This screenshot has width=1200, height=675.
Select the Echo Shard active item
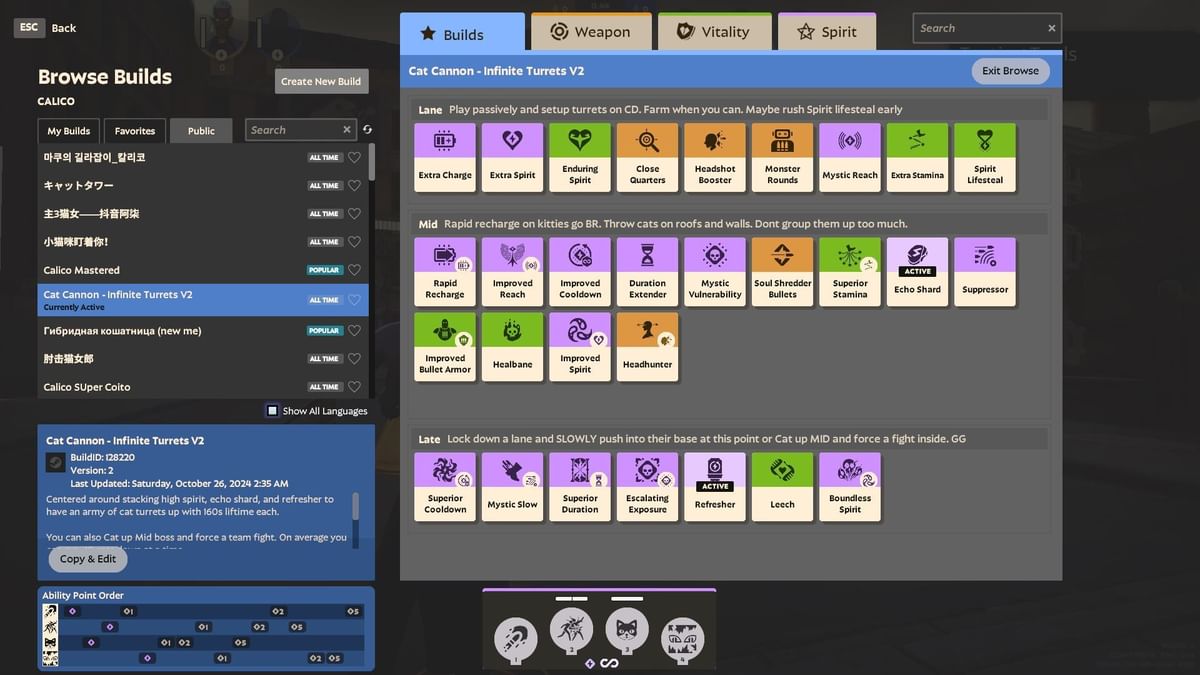917,271
